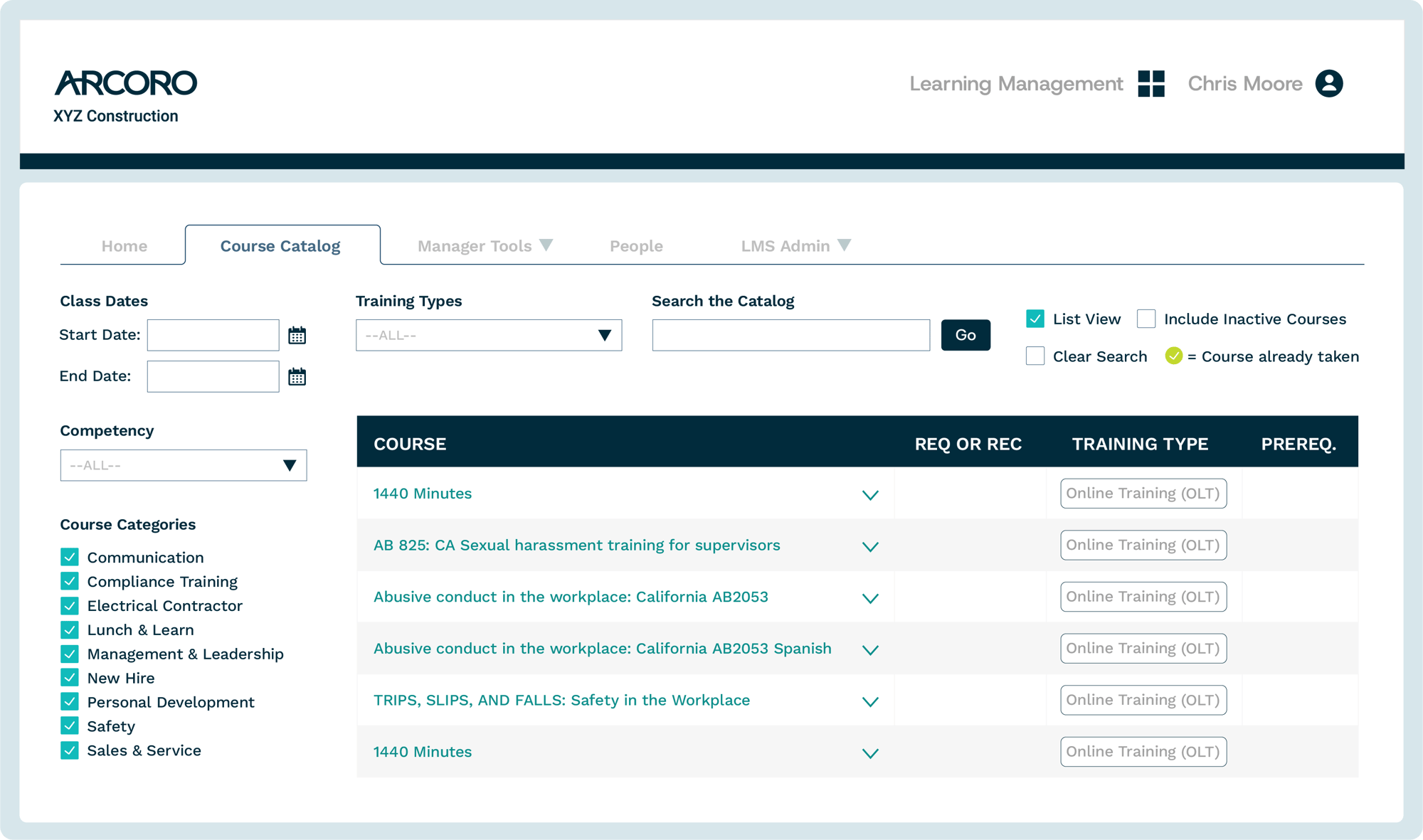Click the XYZ Construction company name
This screenshot has height=840, width=1423.
tap(116, 116)
